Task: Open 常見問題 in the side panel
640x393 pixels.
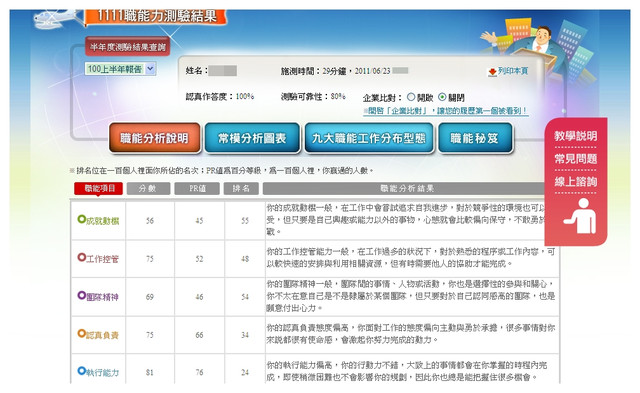Action: pyautogui.click(x=576, y=158)
